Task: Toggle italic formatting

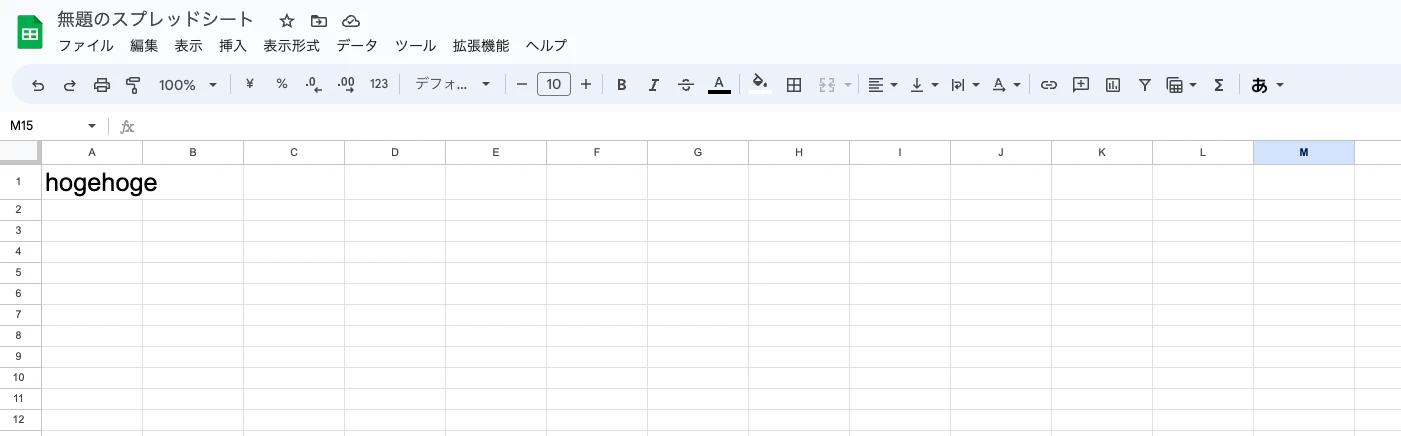Action: click(x=654, y=85)
